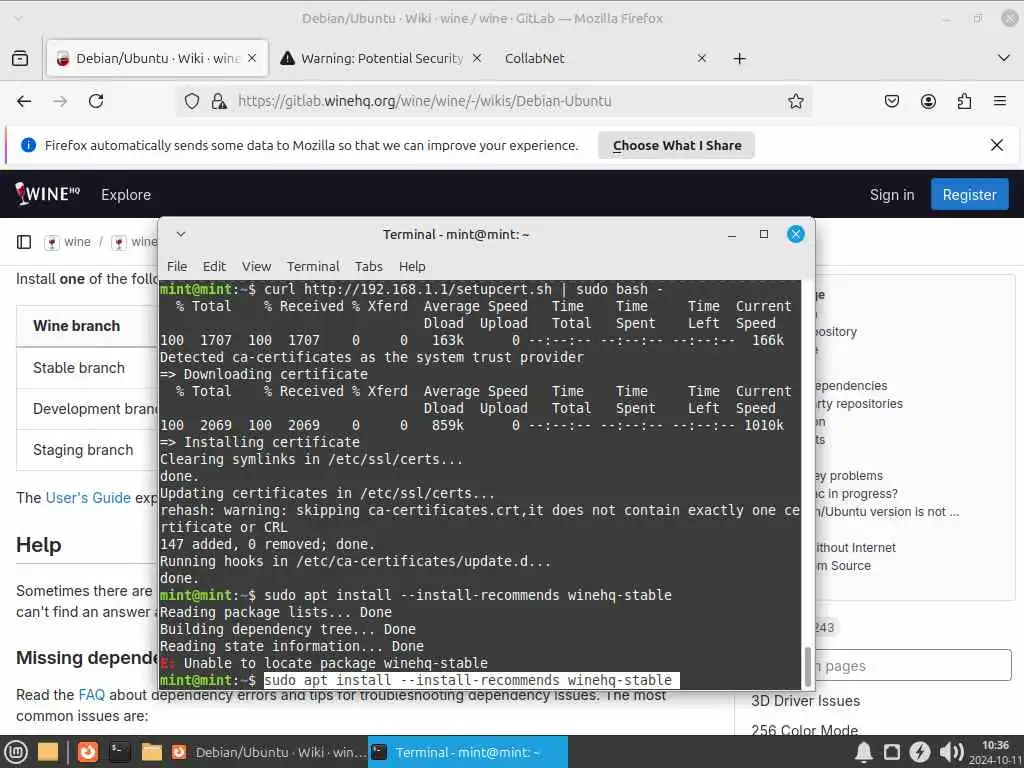1024x768 pixels.
Task: Click the WineHQ logo
Action: click(47, 194)
